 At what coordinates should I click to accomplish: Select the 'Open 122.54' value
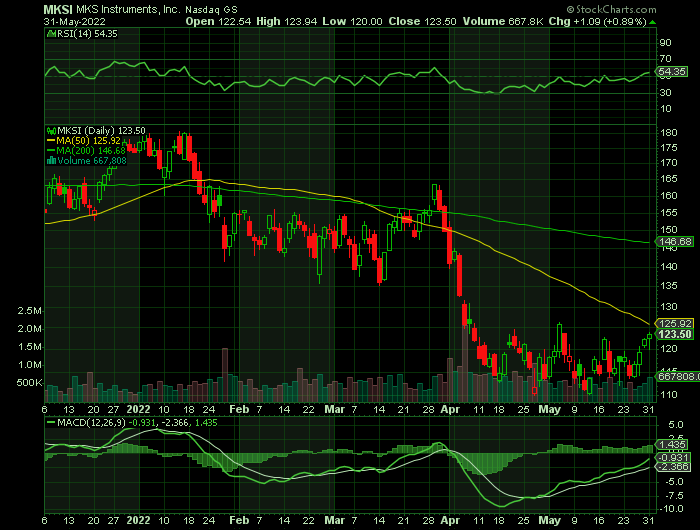pyautogui.click(x=218, y=21)
